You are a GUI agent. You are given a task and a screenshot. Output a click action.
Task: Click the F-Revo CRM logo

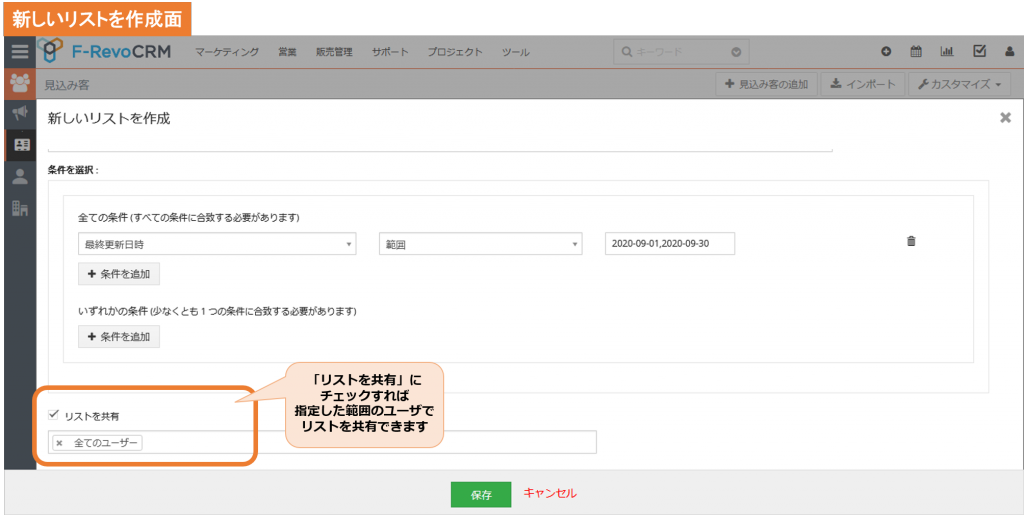click(x=104, y=51)
